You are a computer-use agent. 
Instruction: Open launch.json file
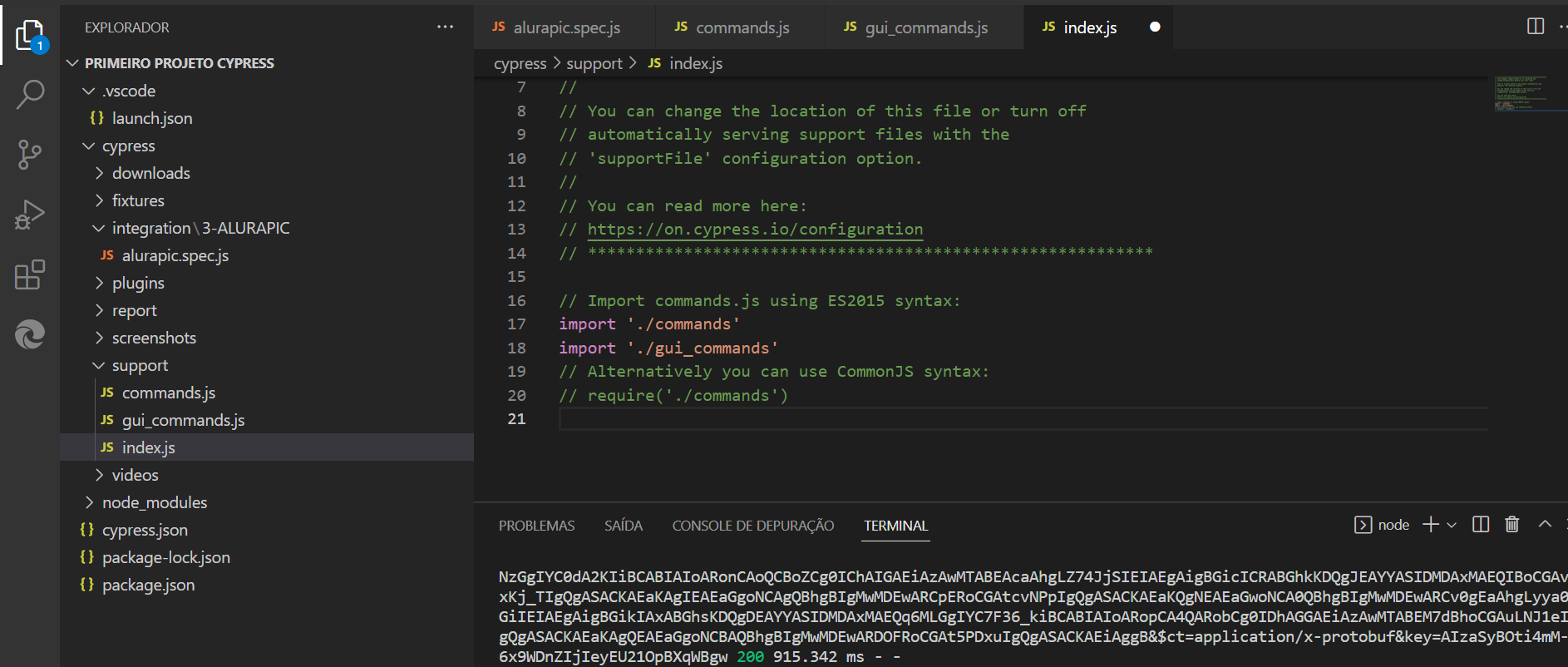267,118
